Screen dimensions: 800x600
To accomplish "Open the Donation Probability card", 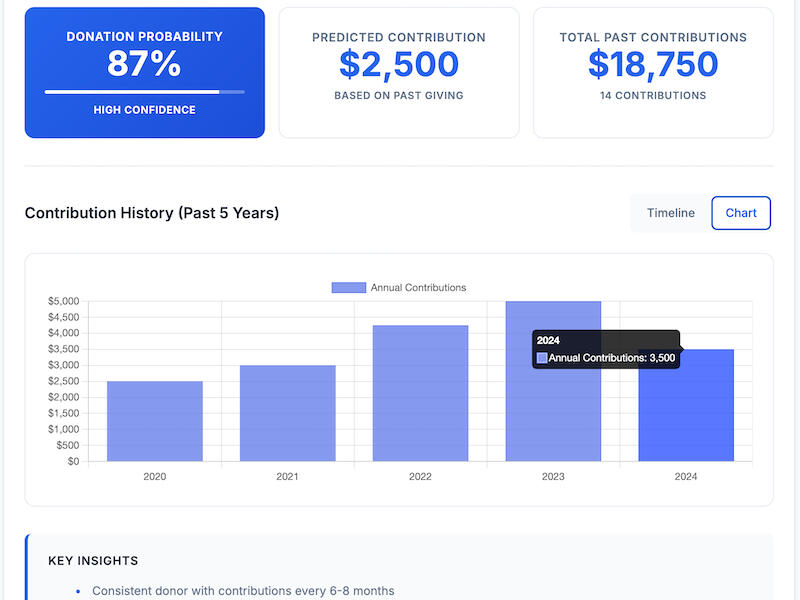I will 144,71.
